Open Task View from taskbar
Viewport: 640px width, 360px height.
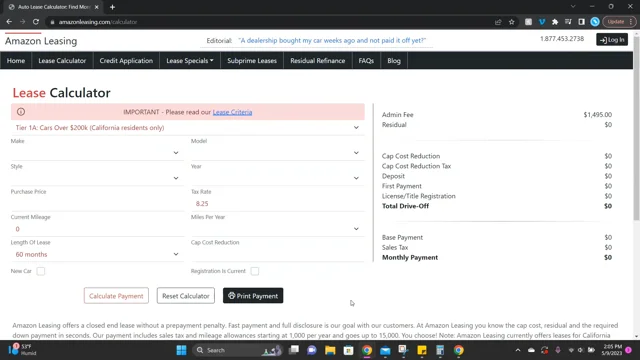coord(293,350)
